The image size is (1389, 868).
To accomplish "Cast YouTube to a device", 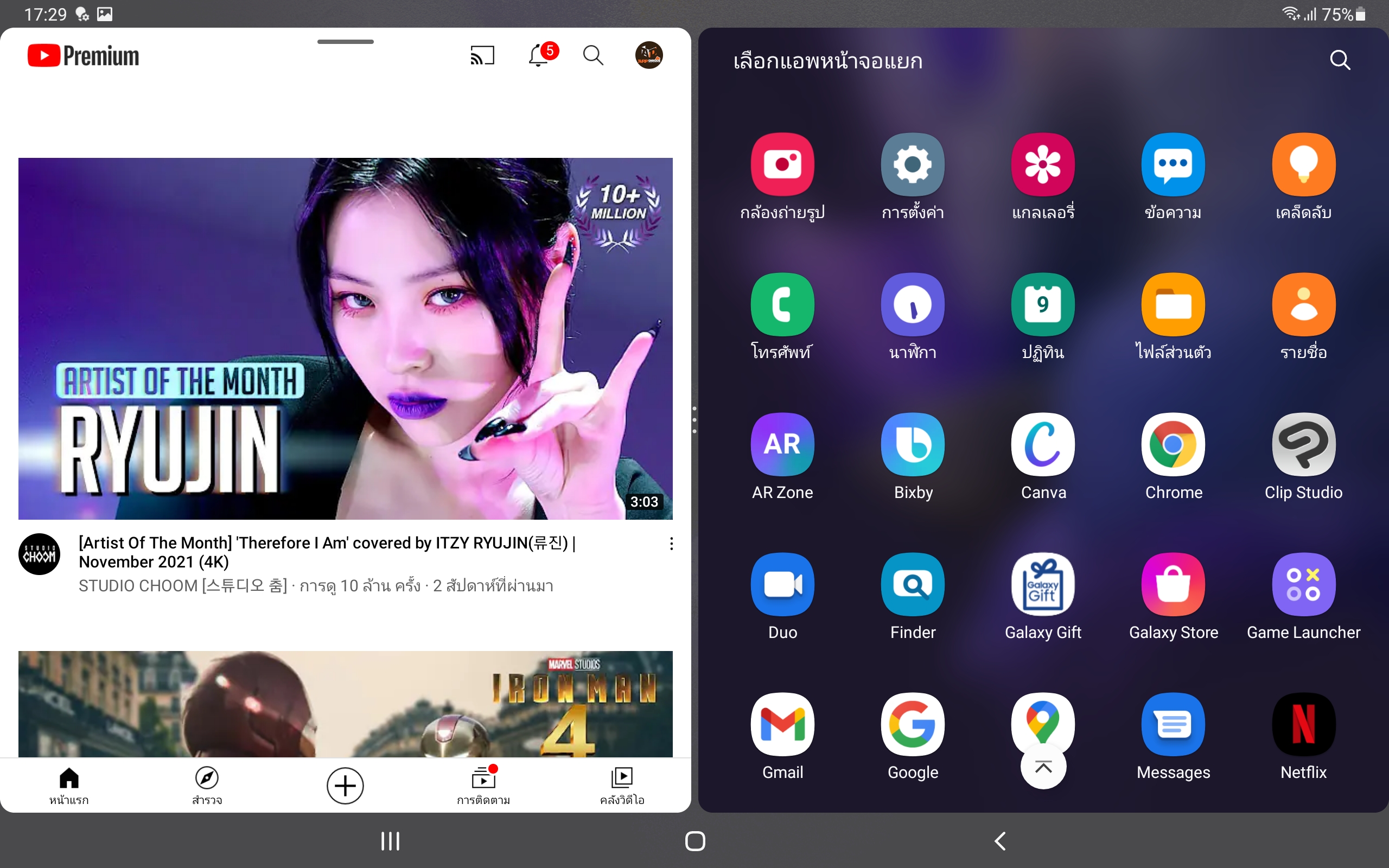I will point(482,56).
